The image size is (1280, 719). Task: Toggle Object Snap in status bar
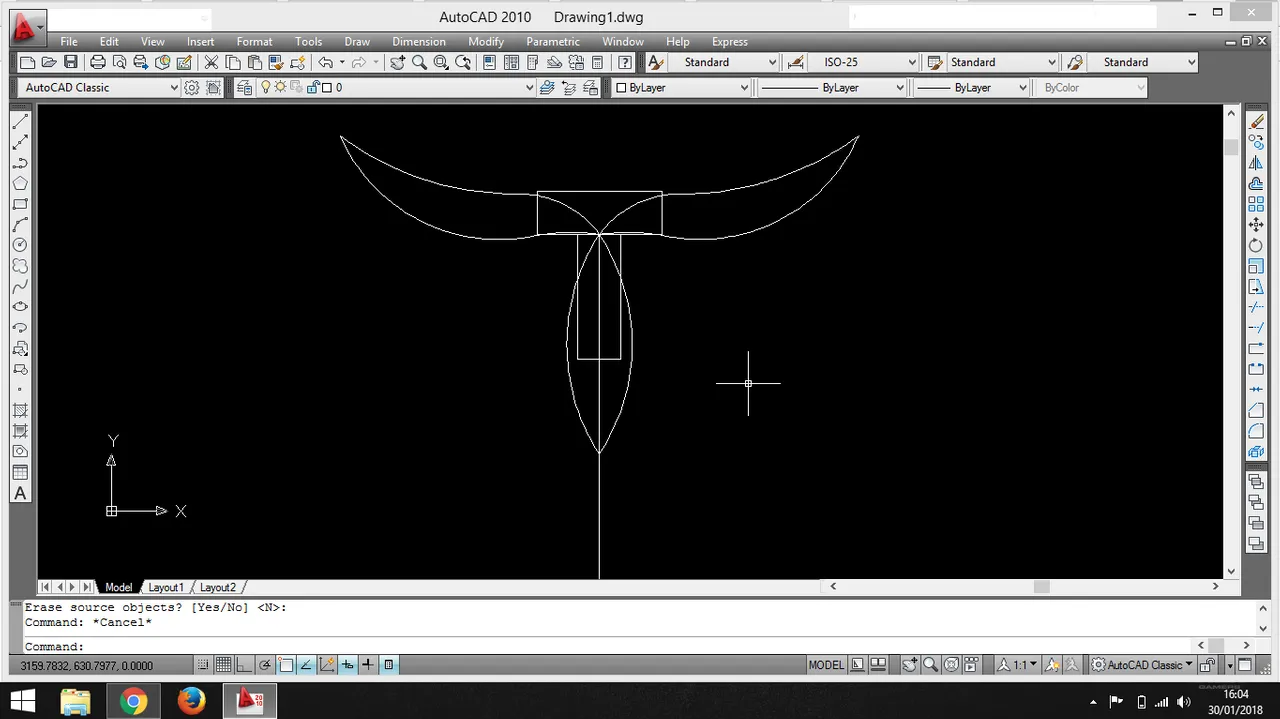pyautogui.click(x=286, y=665)
